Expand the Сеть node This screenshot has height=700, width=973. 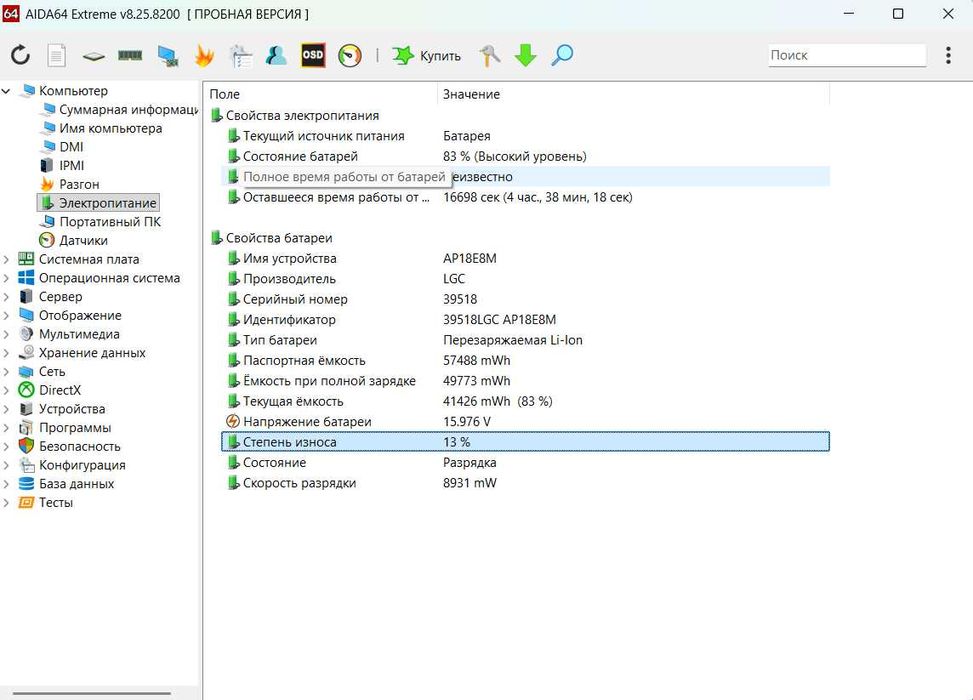coord(6,372)
